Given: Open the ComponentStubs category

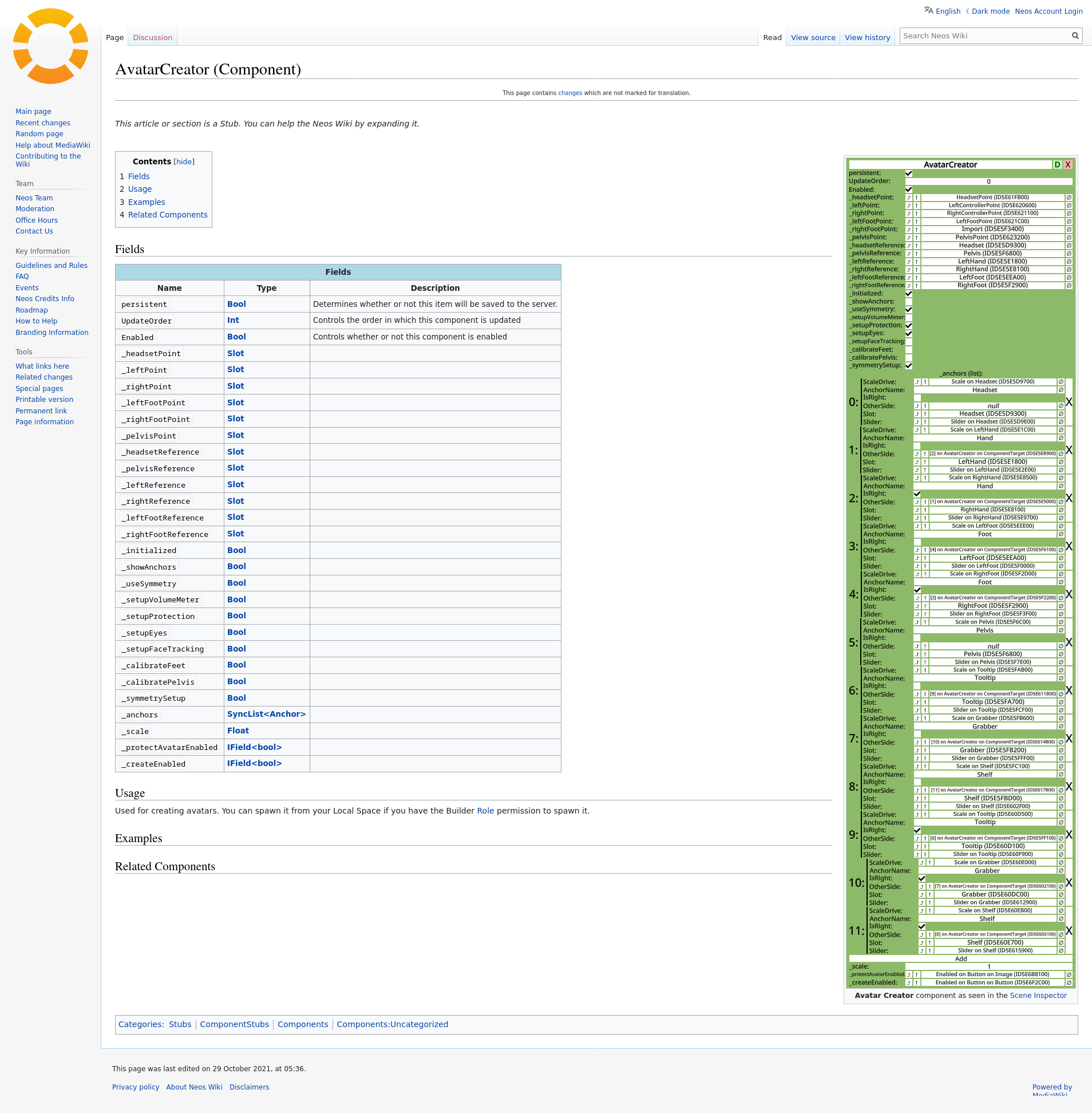Looking at the screenshot, I should pyautogui.click(x=234, y=1025).
